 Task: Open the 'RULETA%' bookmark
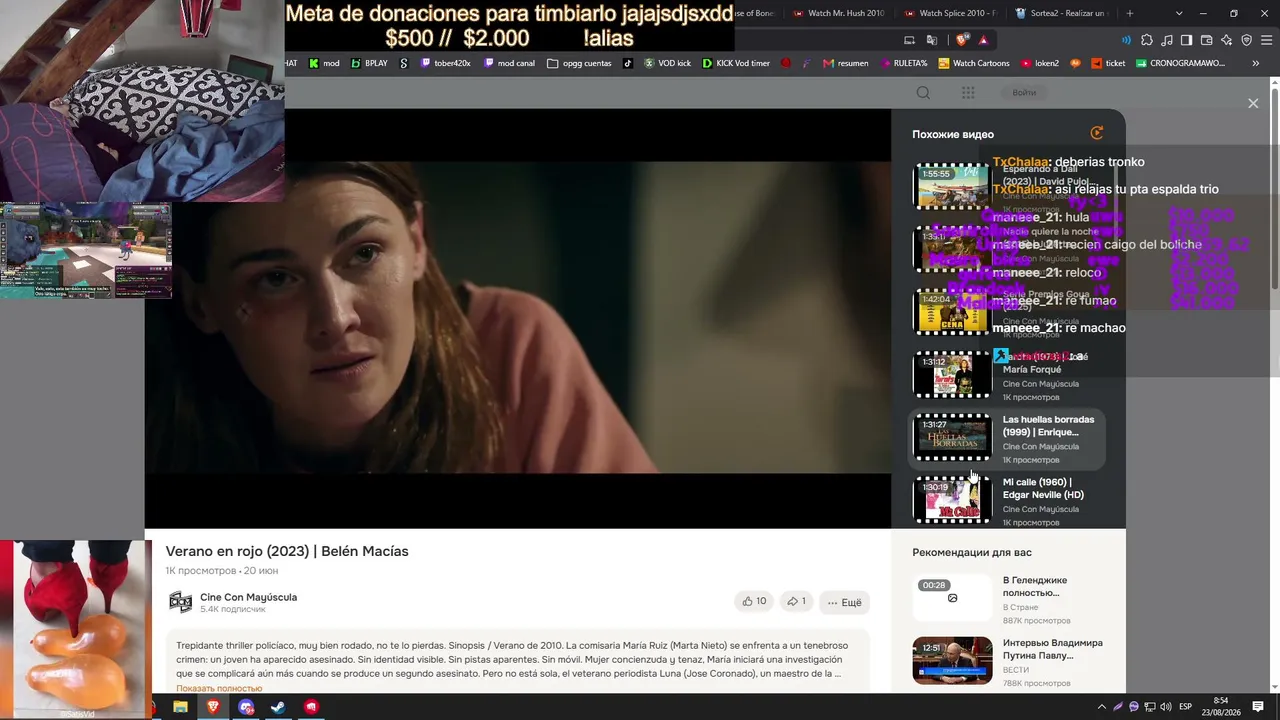[904, 63]
